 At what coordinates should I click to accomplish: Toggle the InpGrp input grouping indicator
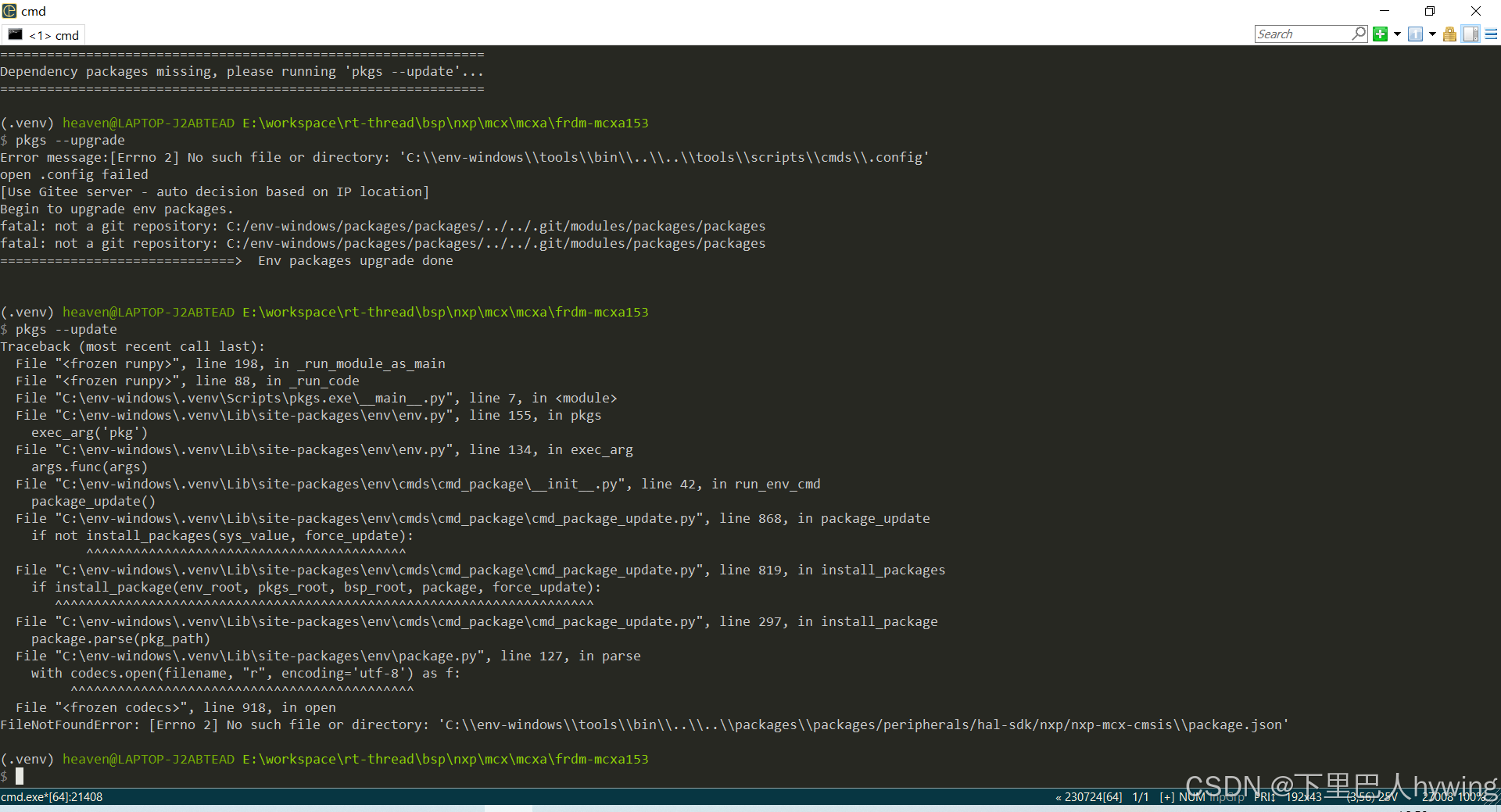click(1226, 797)
